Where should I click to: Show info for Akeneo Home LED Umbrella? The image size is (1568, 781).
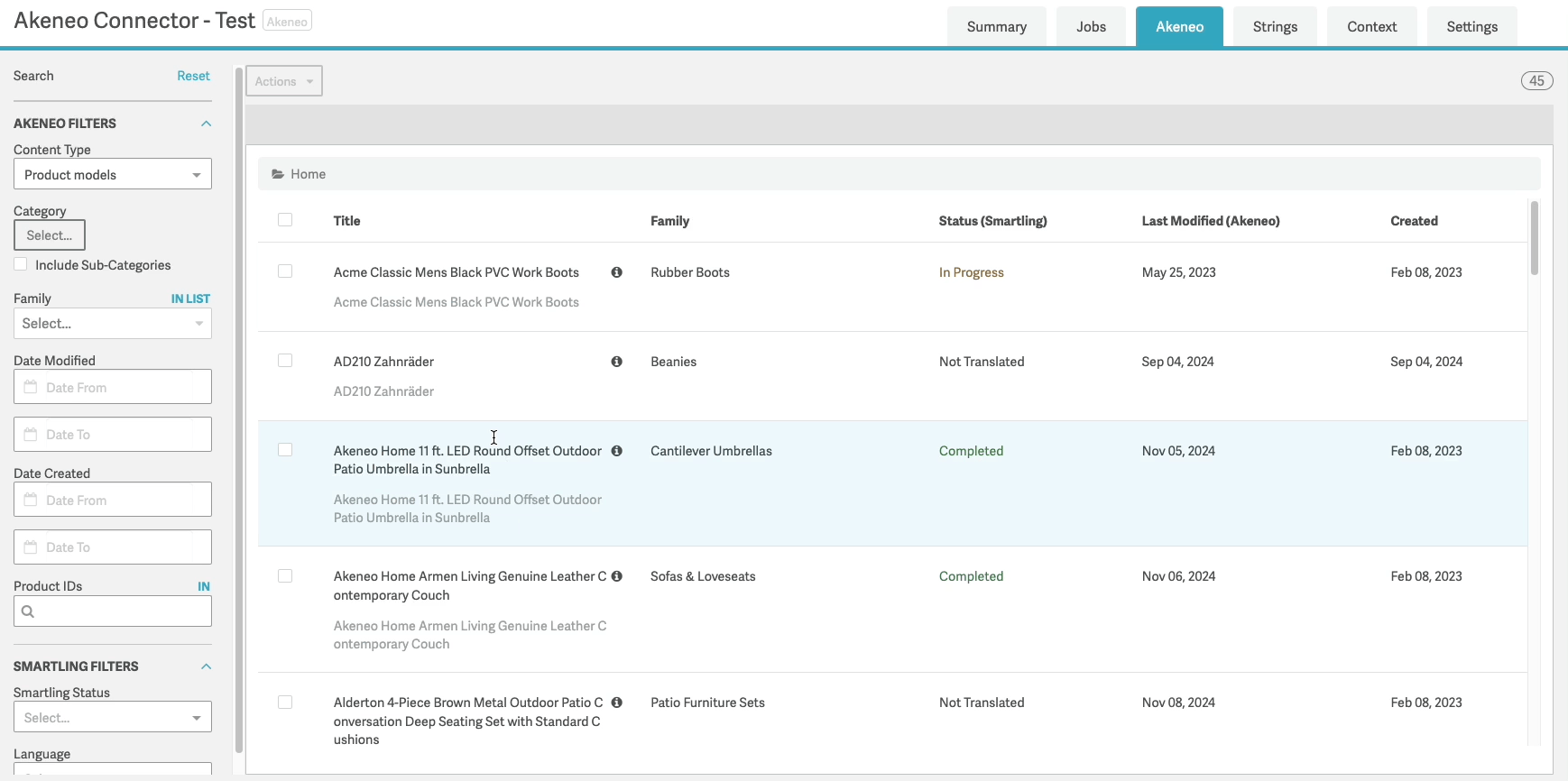[x=617, y=451]
